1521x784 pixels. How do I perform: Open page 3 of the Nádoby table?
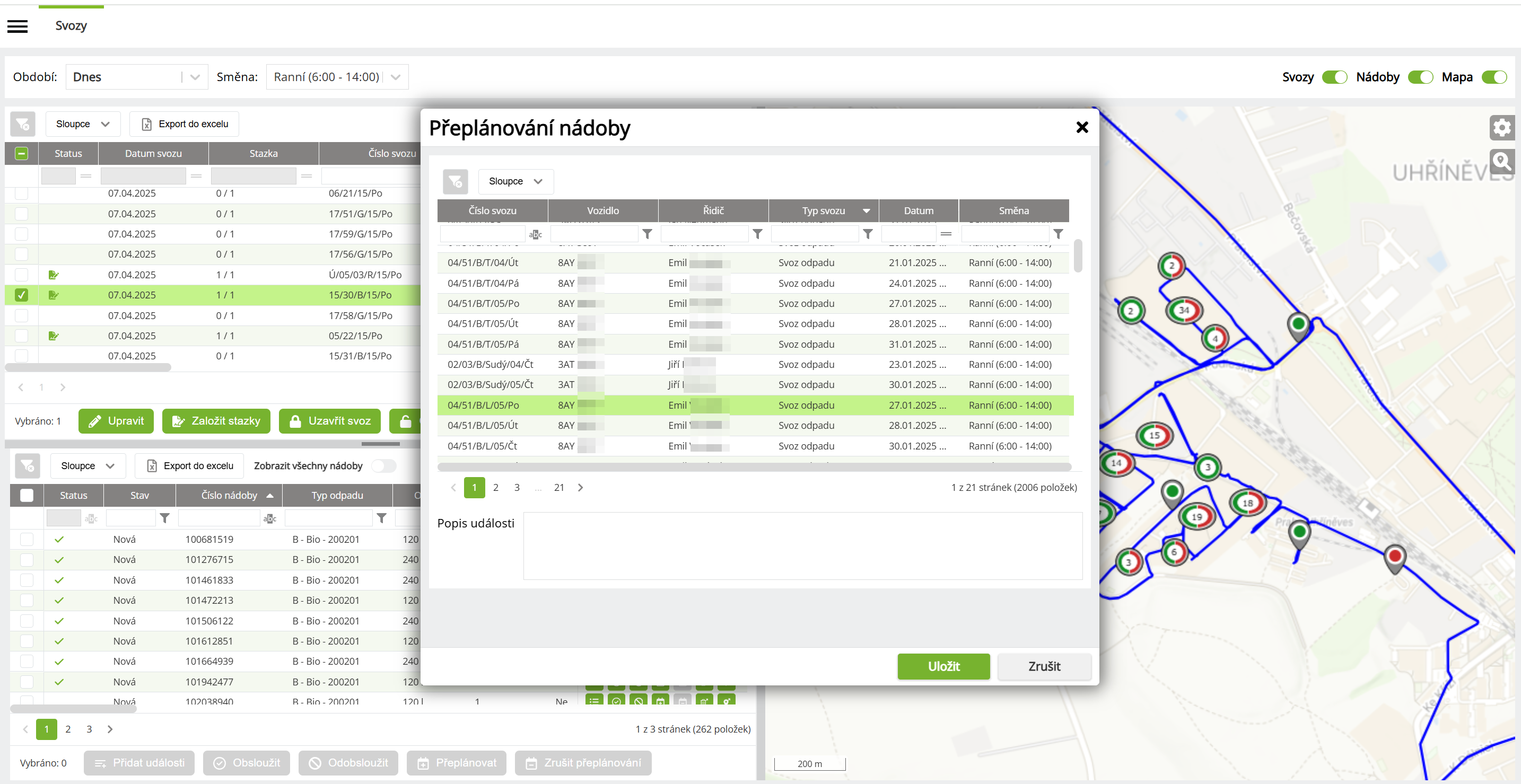point(89,729)
